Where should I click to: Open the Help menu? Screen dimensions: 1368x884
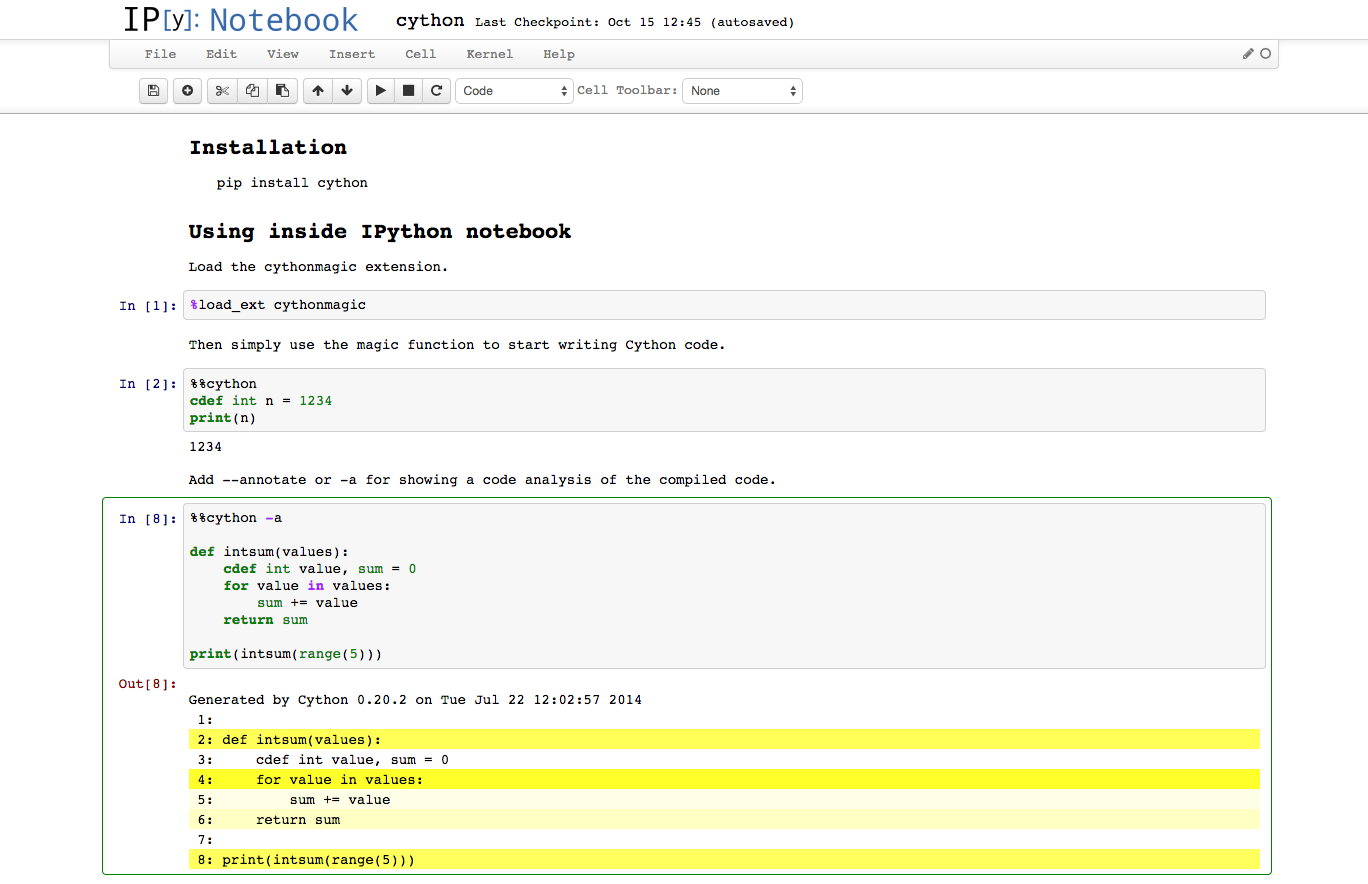(559, 54)
